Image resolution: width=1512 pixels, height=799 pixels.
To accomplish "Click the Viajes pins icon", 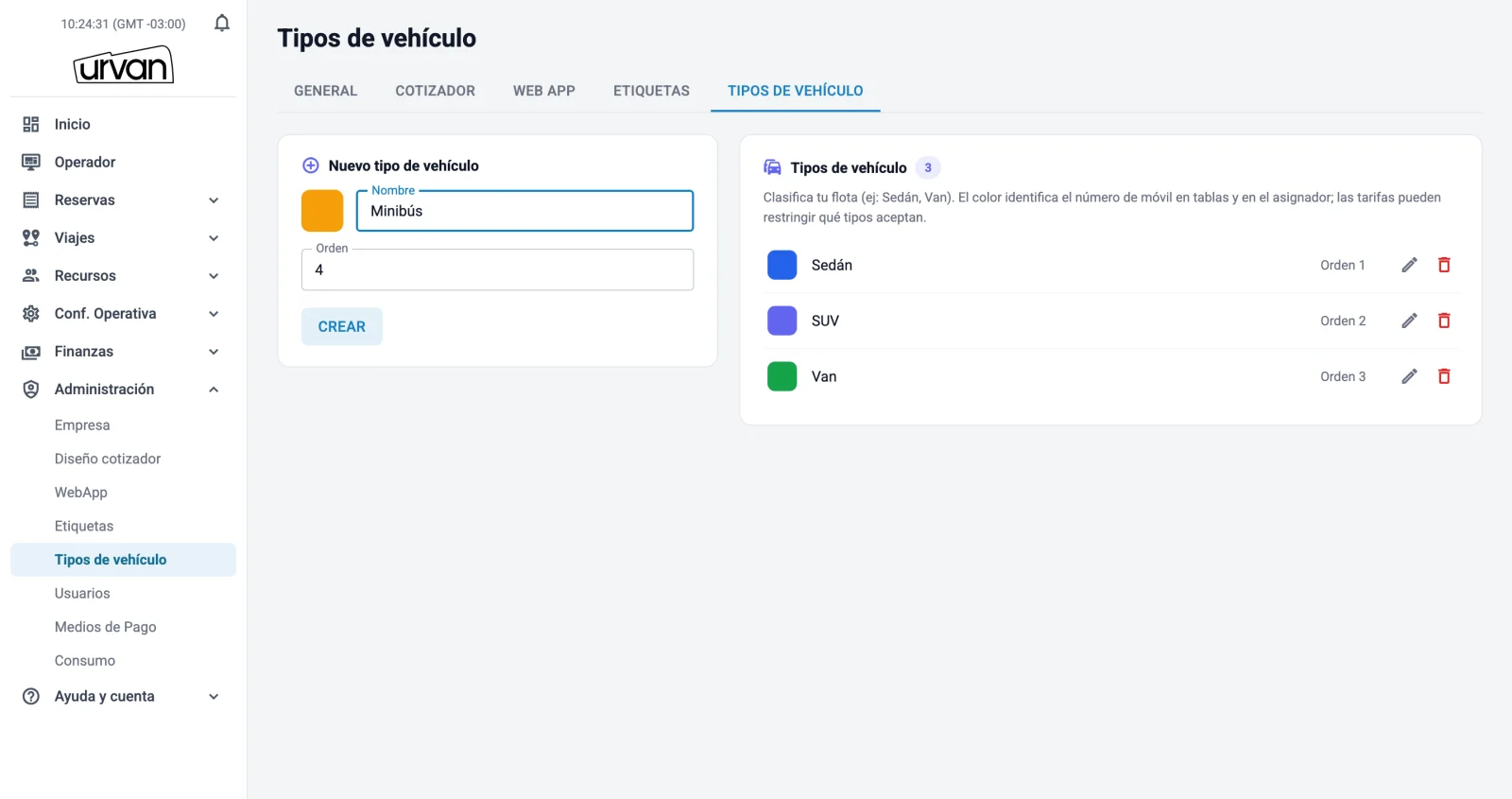I will tap(31, 237).
